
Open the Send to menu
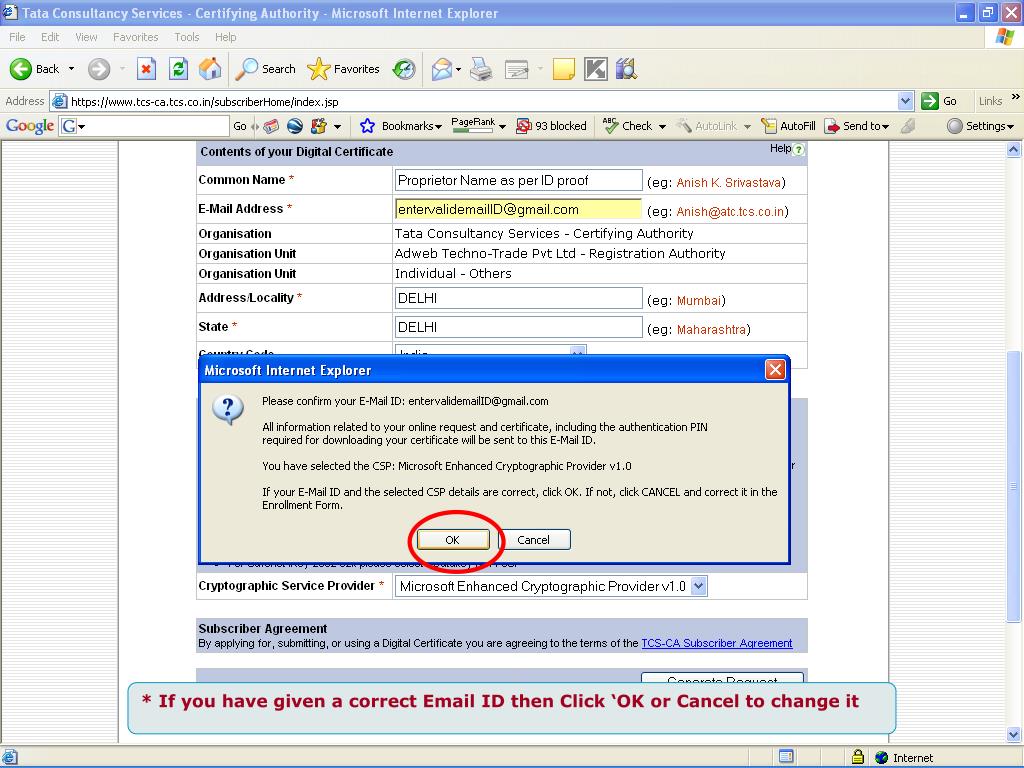[856, 126]
